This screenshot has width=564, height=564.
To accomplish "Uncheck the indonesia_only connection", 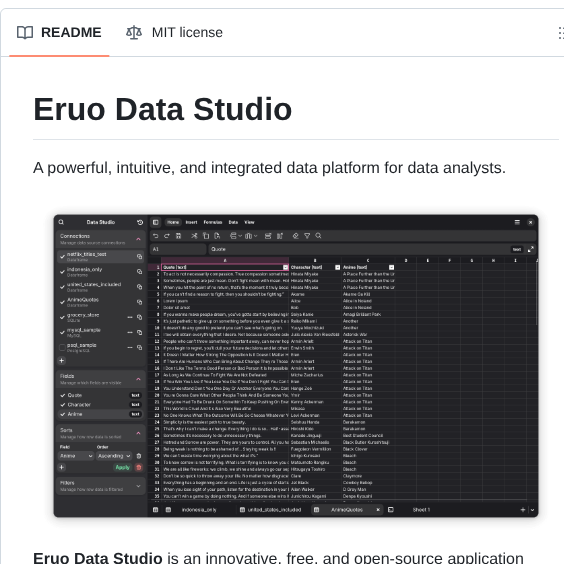I will (x=62, y=272).
